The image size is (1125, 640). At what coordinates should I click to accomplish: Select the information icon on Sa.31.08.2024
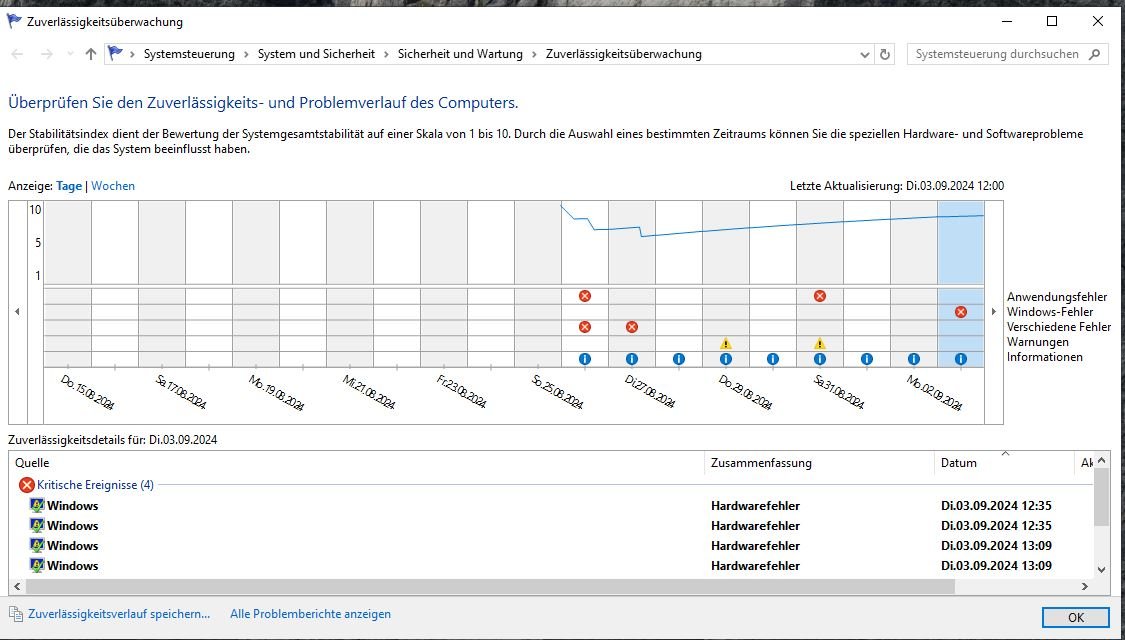click(x=819, y=359)
